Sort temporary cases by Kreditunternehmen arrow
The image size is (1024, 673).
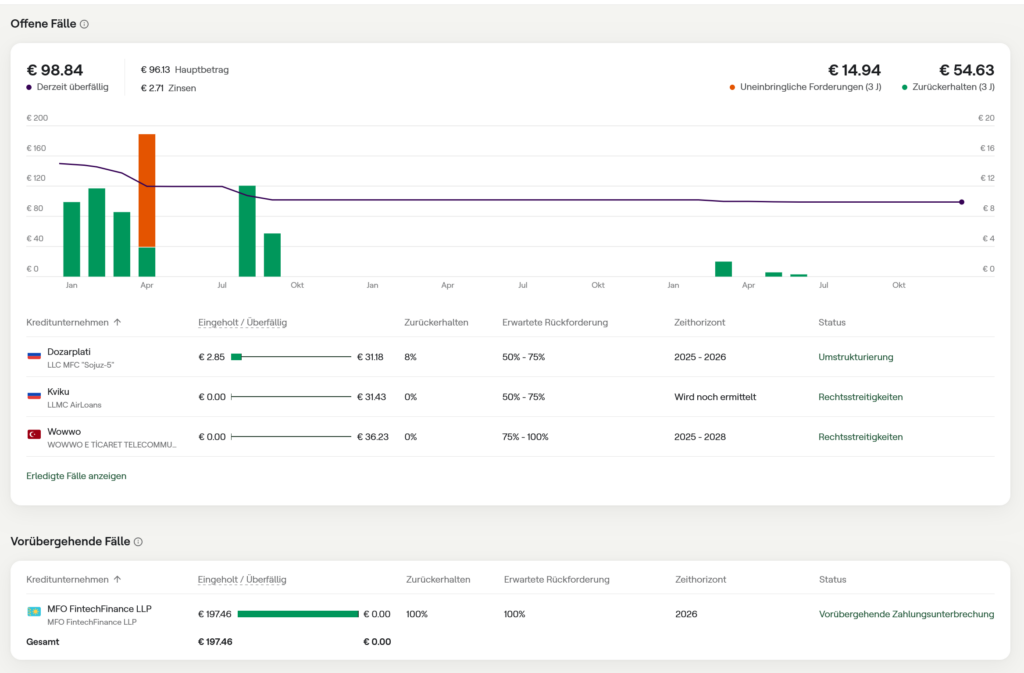117,579
